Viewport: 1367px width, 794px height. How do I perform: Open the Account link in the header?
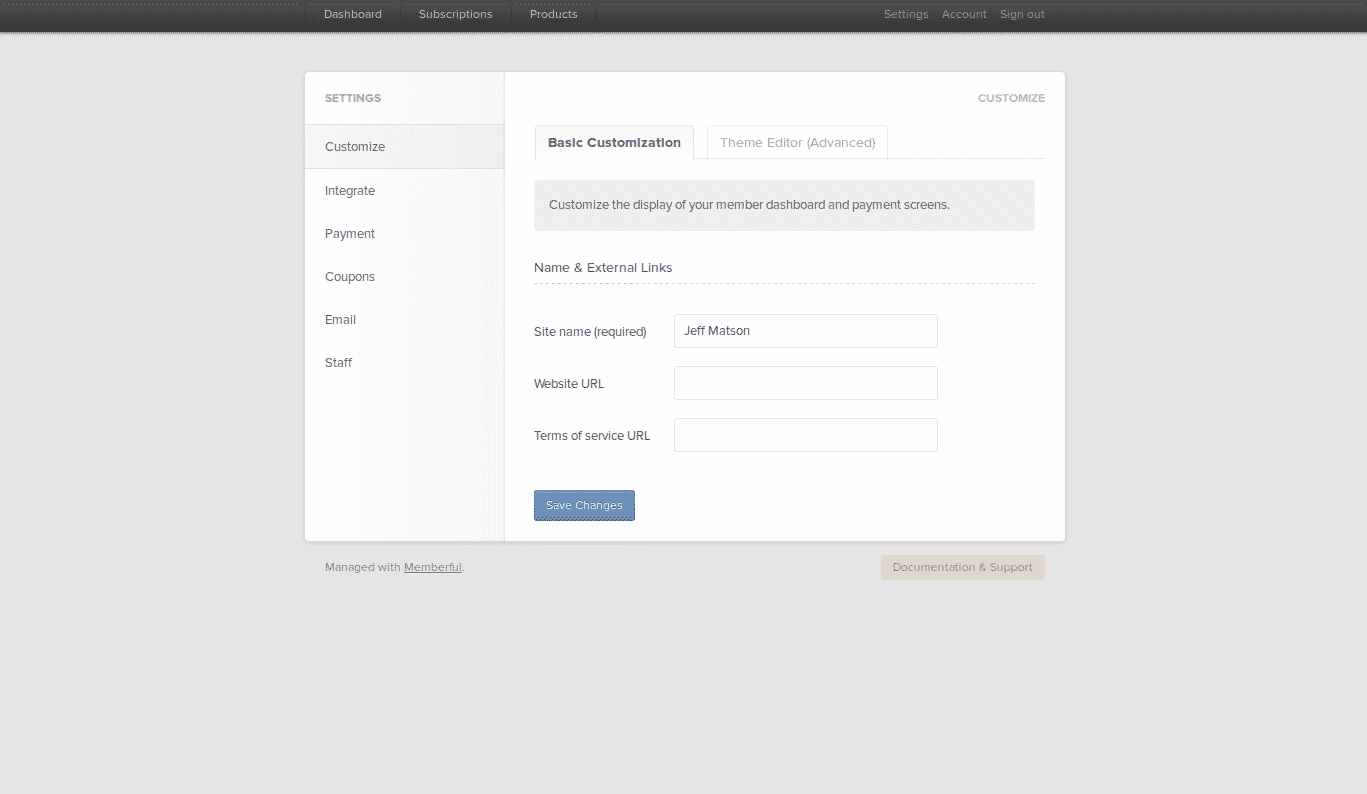[963, 14]
